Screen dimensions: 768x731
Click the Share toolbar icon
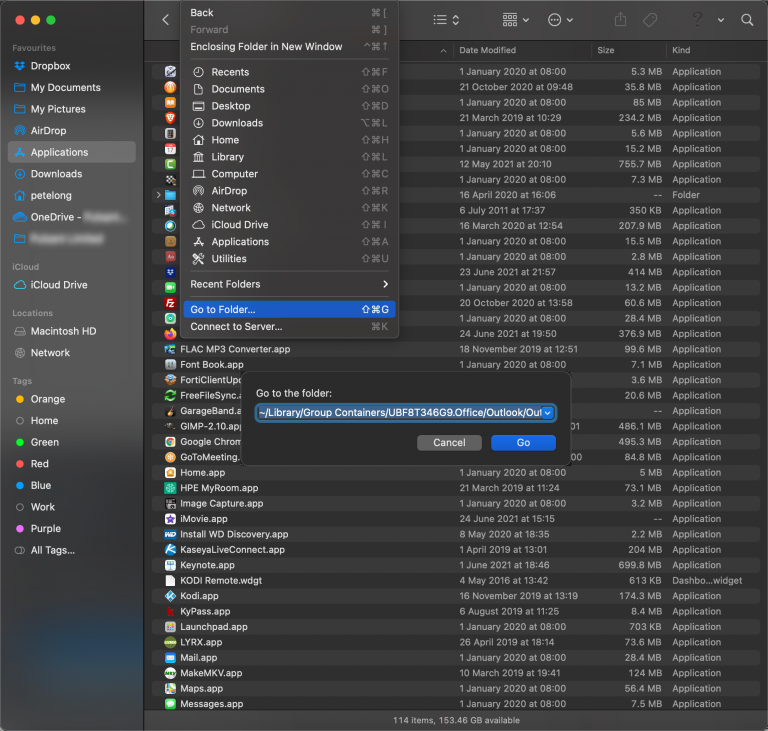point(621,20)
